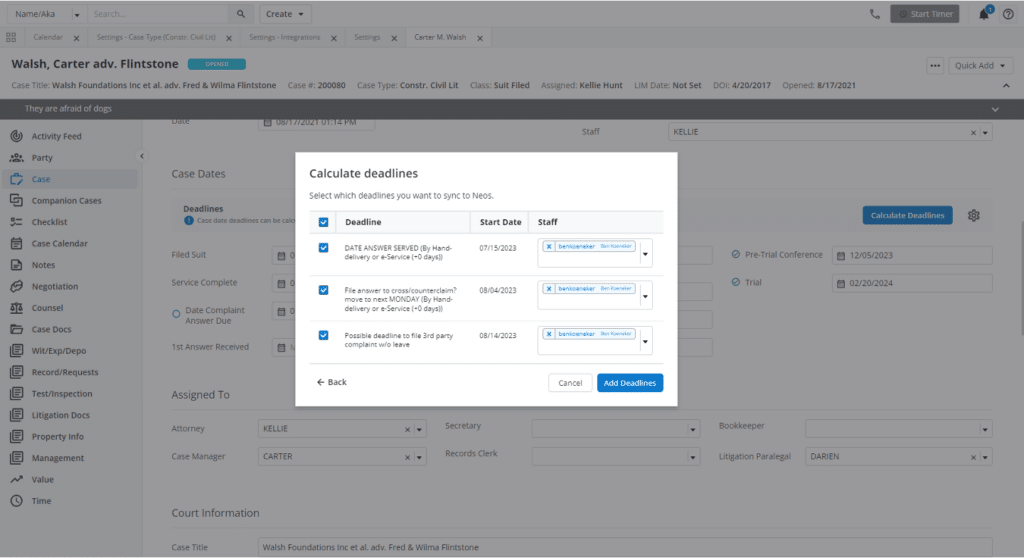1024x558 pixels.
Task: Click the three-dot more options button
Action: (935, 65)
